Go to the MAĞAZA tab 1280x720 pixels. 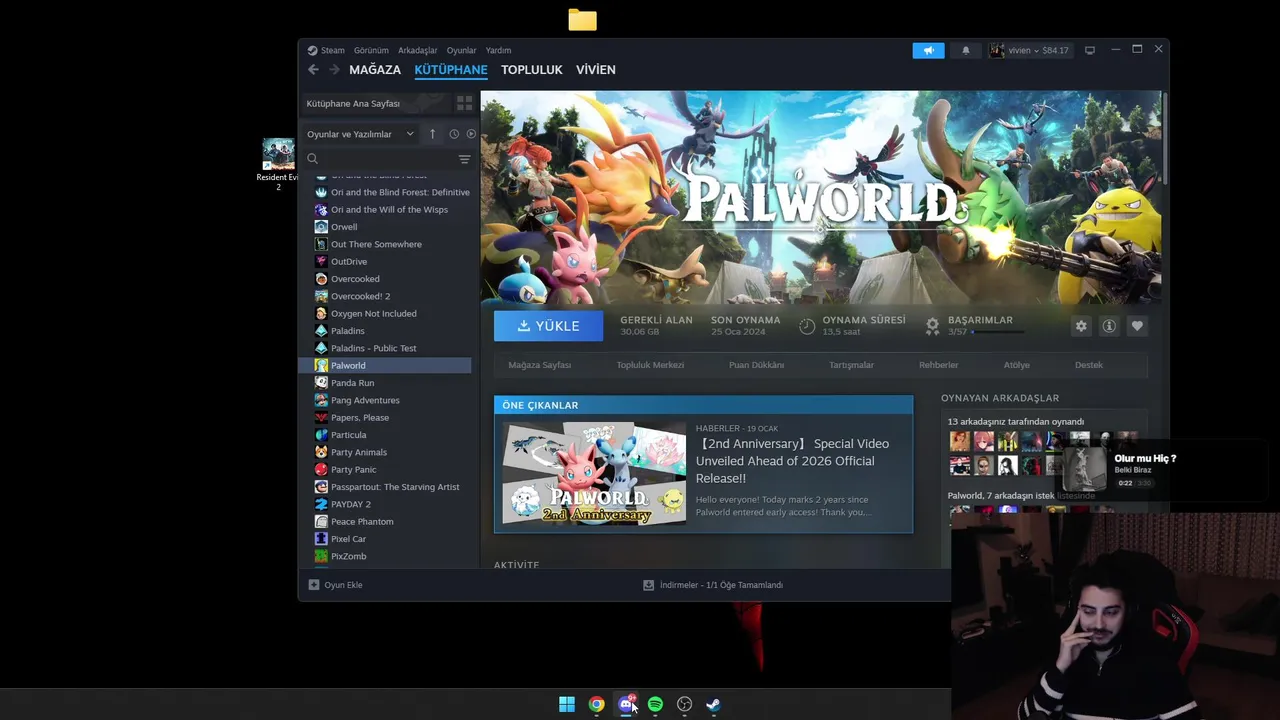(x=375, y=70)
